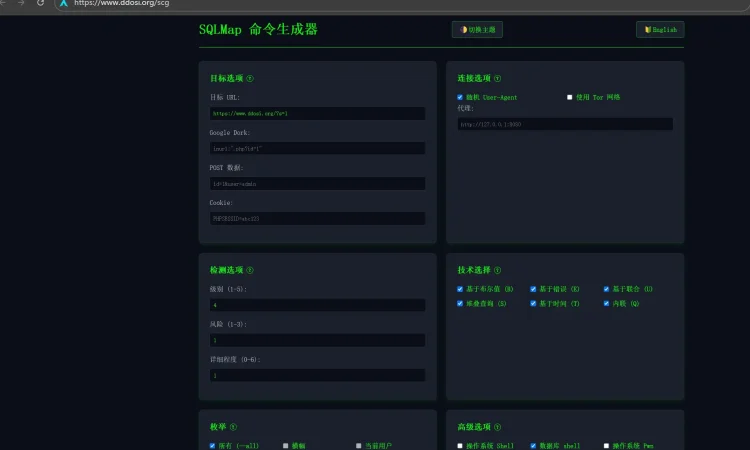
Task: Focus the 级别 (1-5) level field
Action: pos(318,305)
